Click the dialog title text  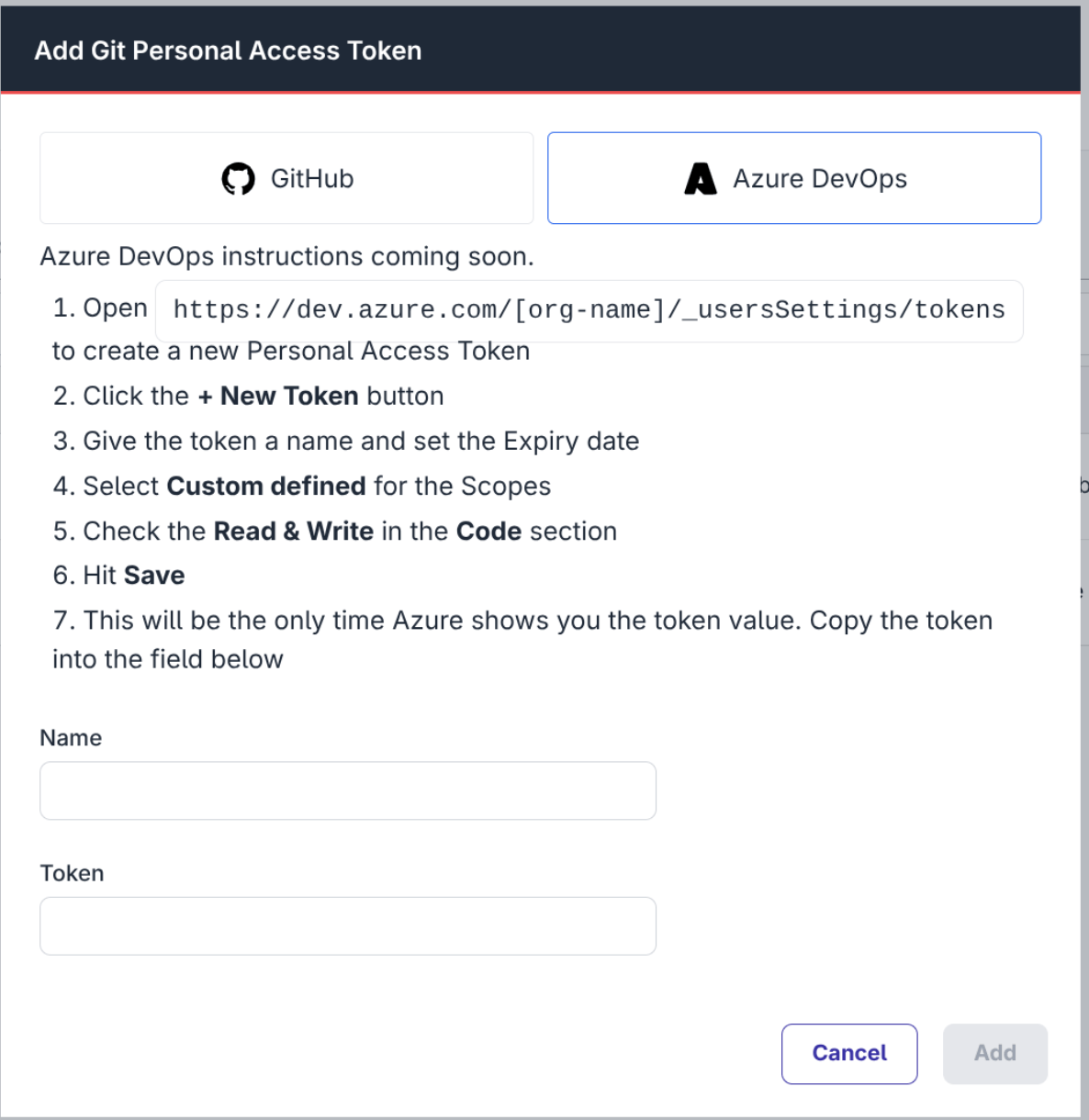pyautogui.click(x=228, y=50)
